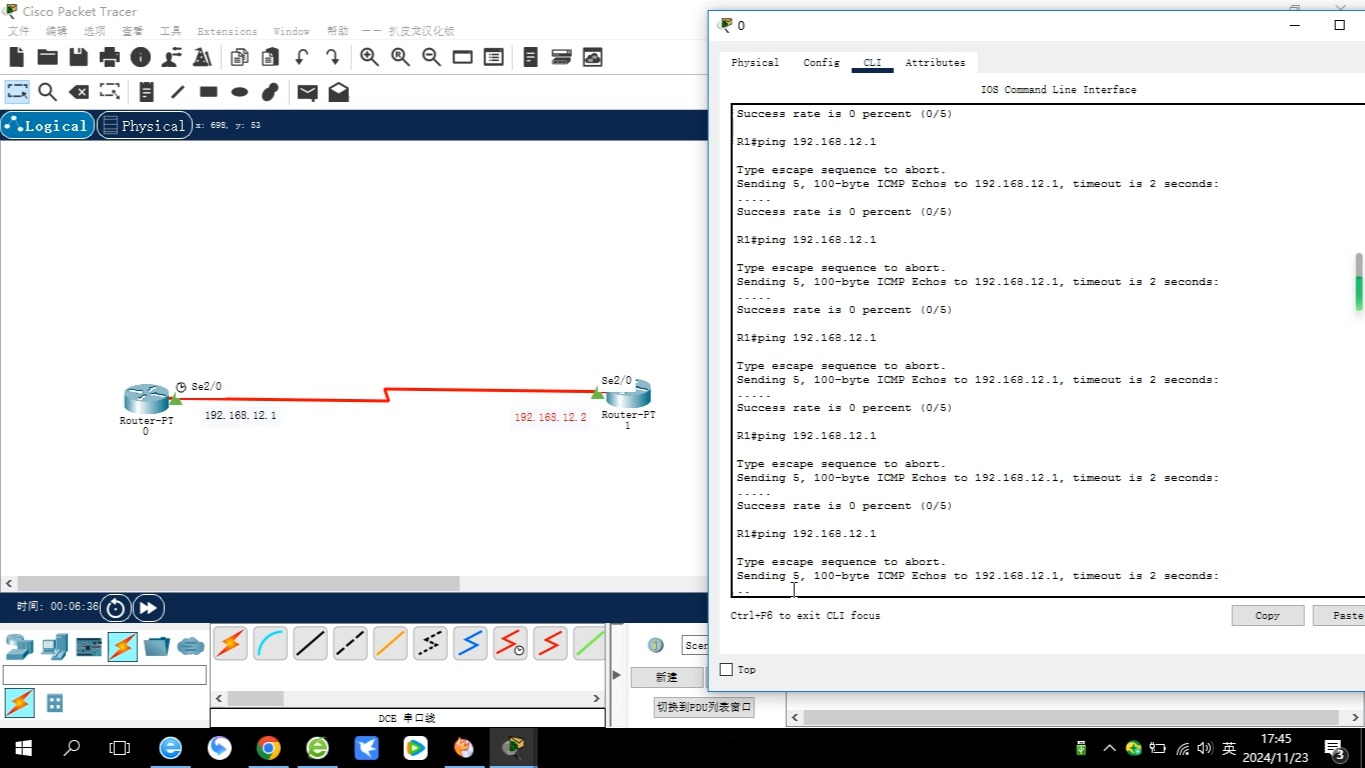This screenshot has height=768, width=1365.
Task: Pick the Draw Rectangle tool
Action: click(208, 92)
